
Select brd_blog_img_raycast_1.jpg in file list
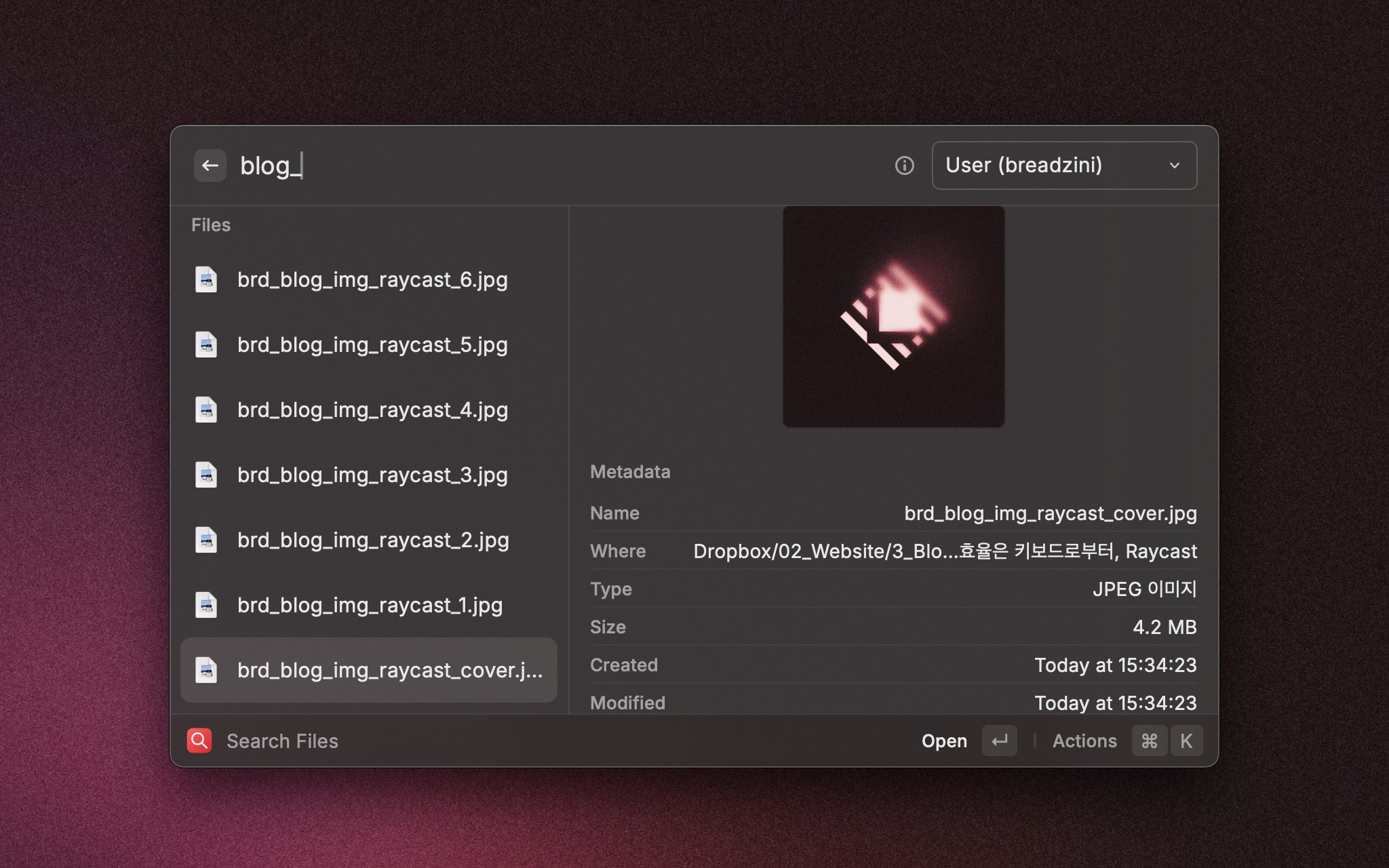coord(369,605)
